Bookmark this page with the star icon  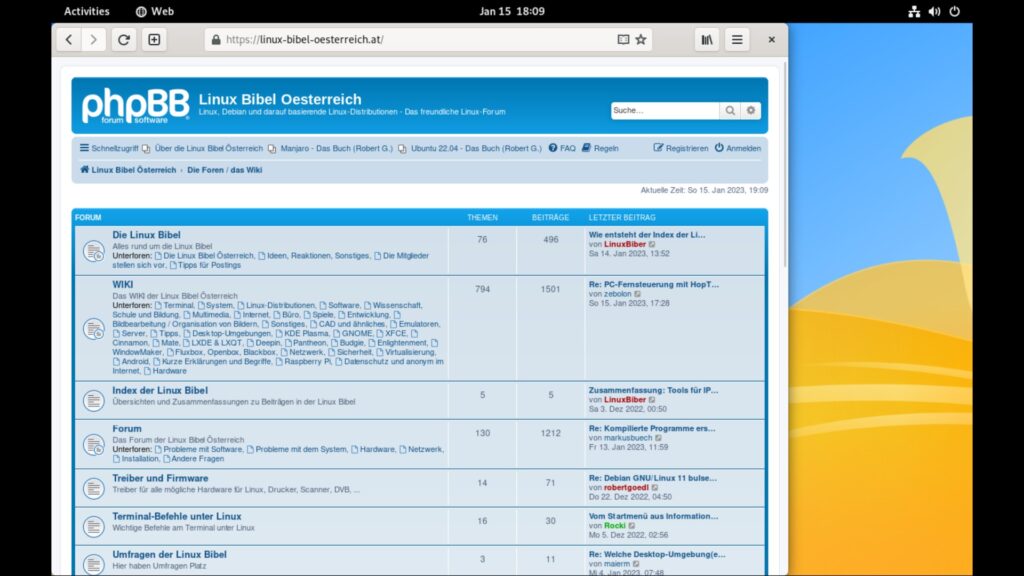click(x=641, y=40)
